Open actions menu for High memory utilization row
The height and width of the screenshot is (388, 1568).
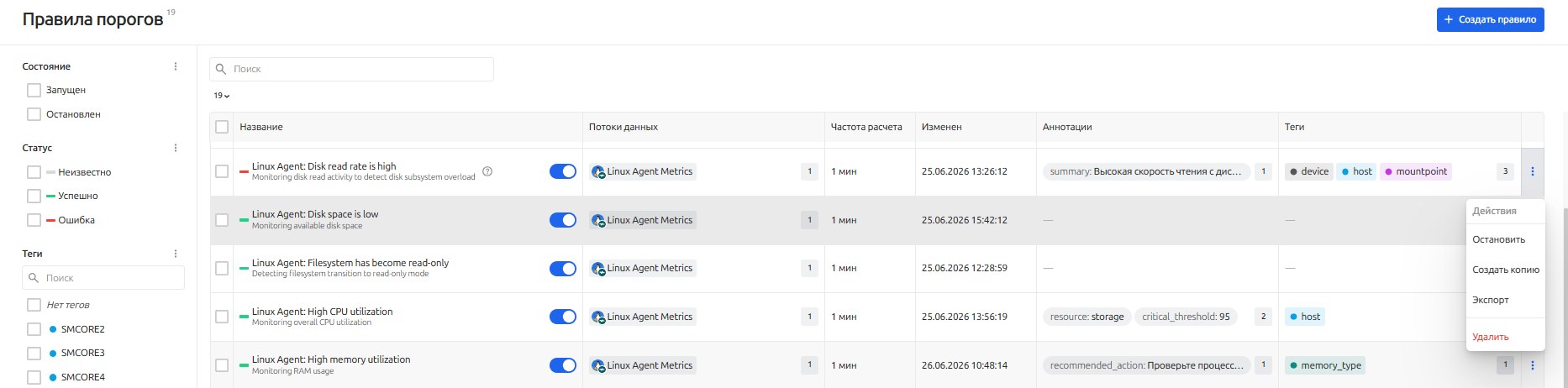point(1533,365)
